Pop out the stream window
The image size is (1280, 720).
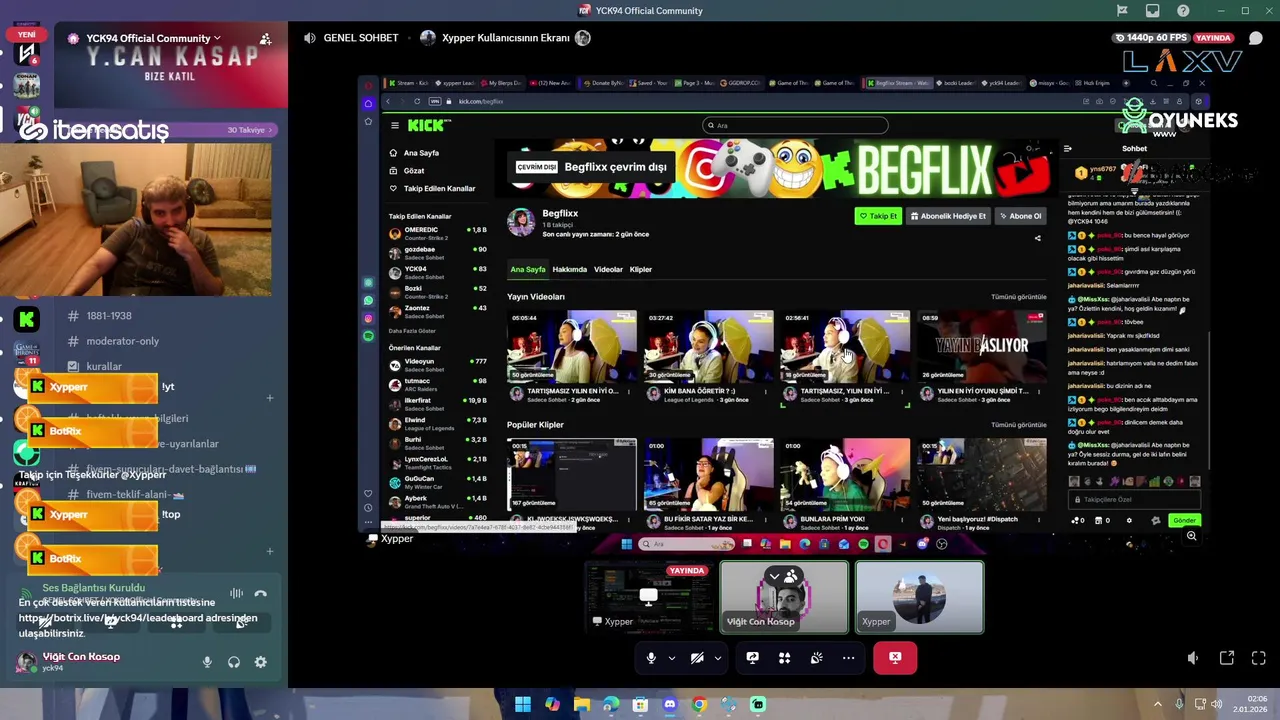point(1227,658)
